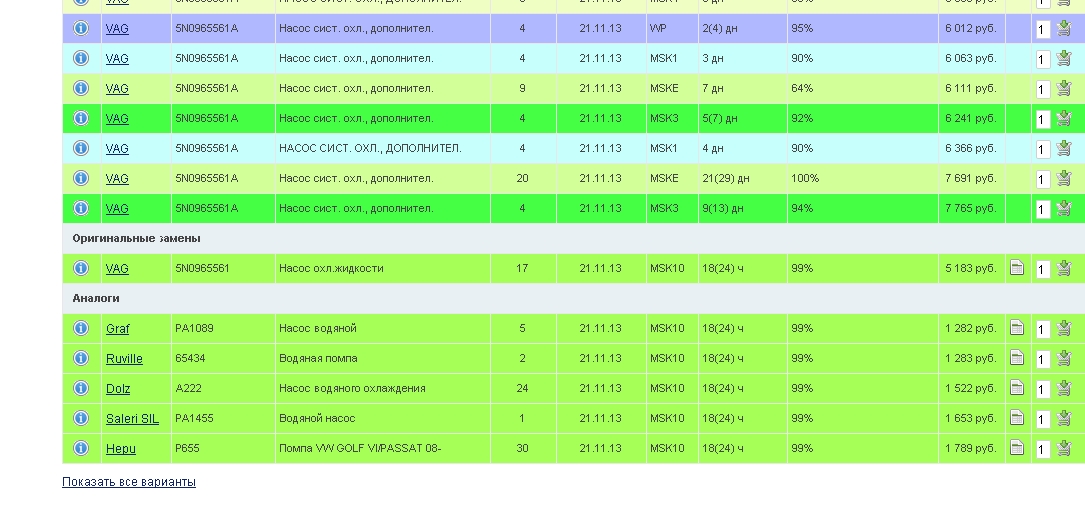Show info for the Dolz A222 row
The image size is (1085, 507).
click(81, 388)
